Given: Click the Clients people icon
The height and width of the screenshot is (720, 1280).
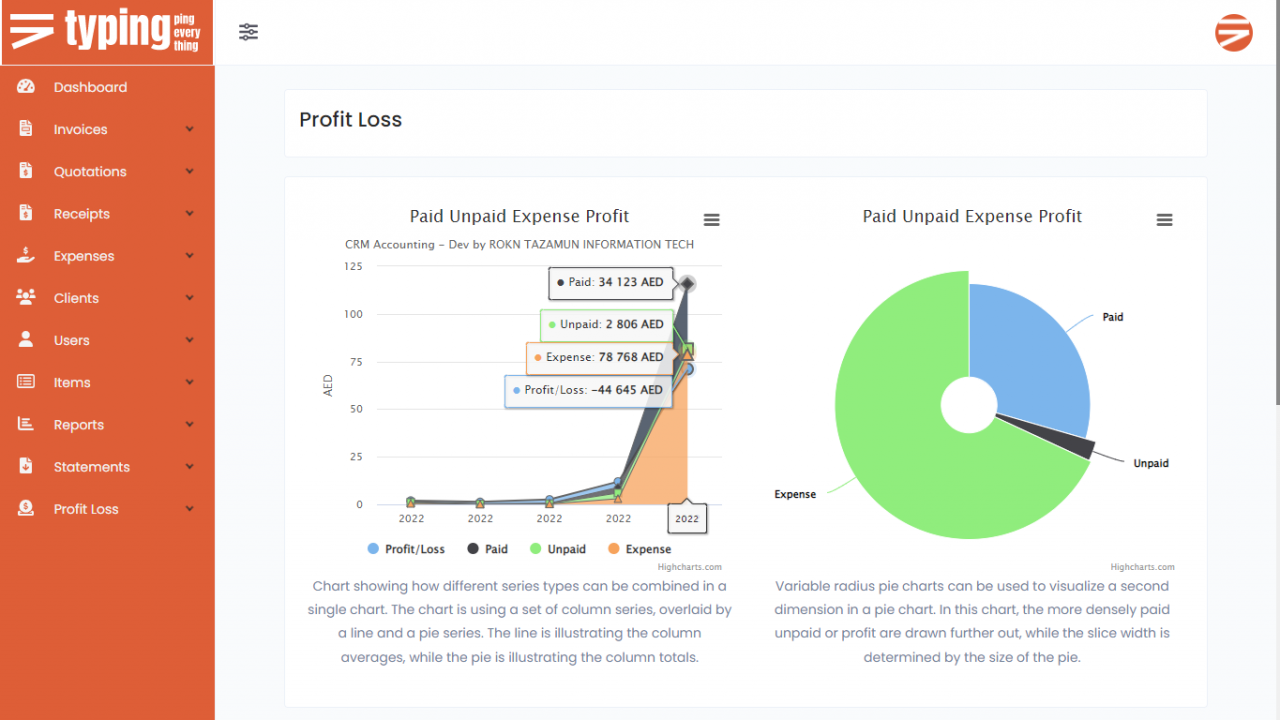Looking at the screenshot, I should 26,297.
